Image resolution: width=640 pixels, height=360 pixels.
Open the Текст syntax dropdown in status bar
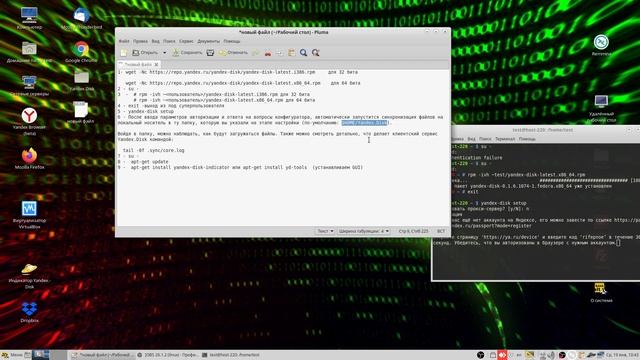click(x=325, y=231)
